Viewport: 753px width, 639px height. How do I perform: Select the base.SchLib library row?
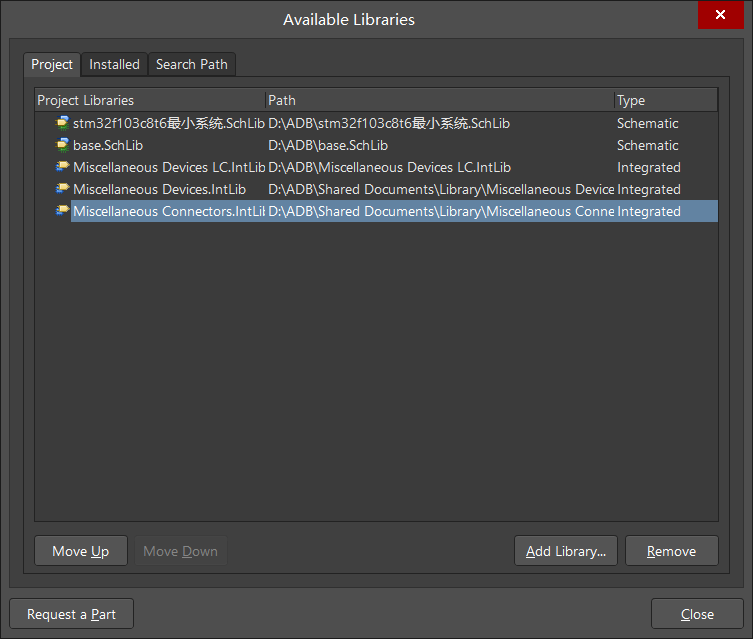tap(376, 145)
